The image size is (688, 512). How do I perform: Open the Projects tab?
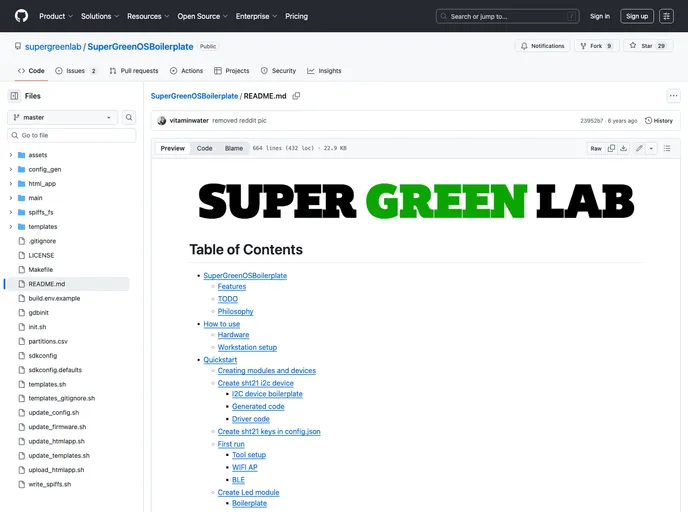coord(232,71)
